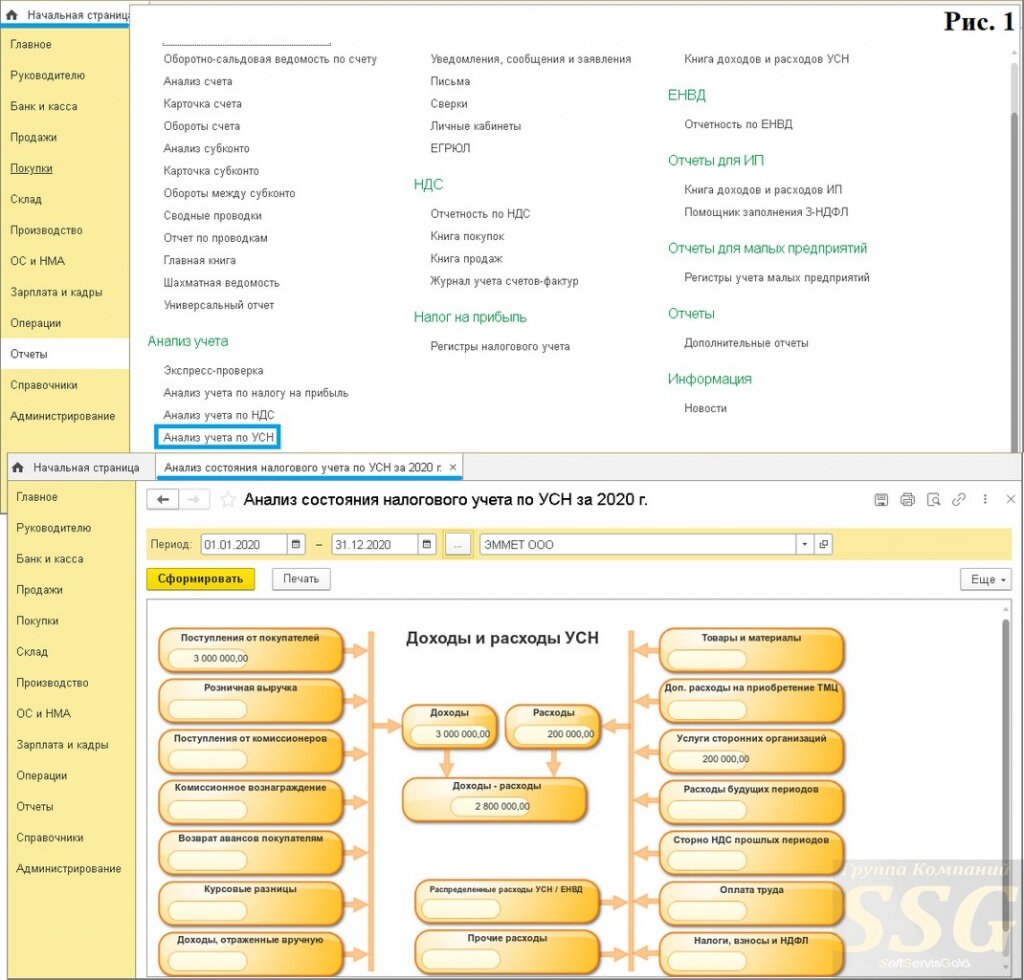
Task: Open Анализ учета по УСН link
Action: point(218,437)
